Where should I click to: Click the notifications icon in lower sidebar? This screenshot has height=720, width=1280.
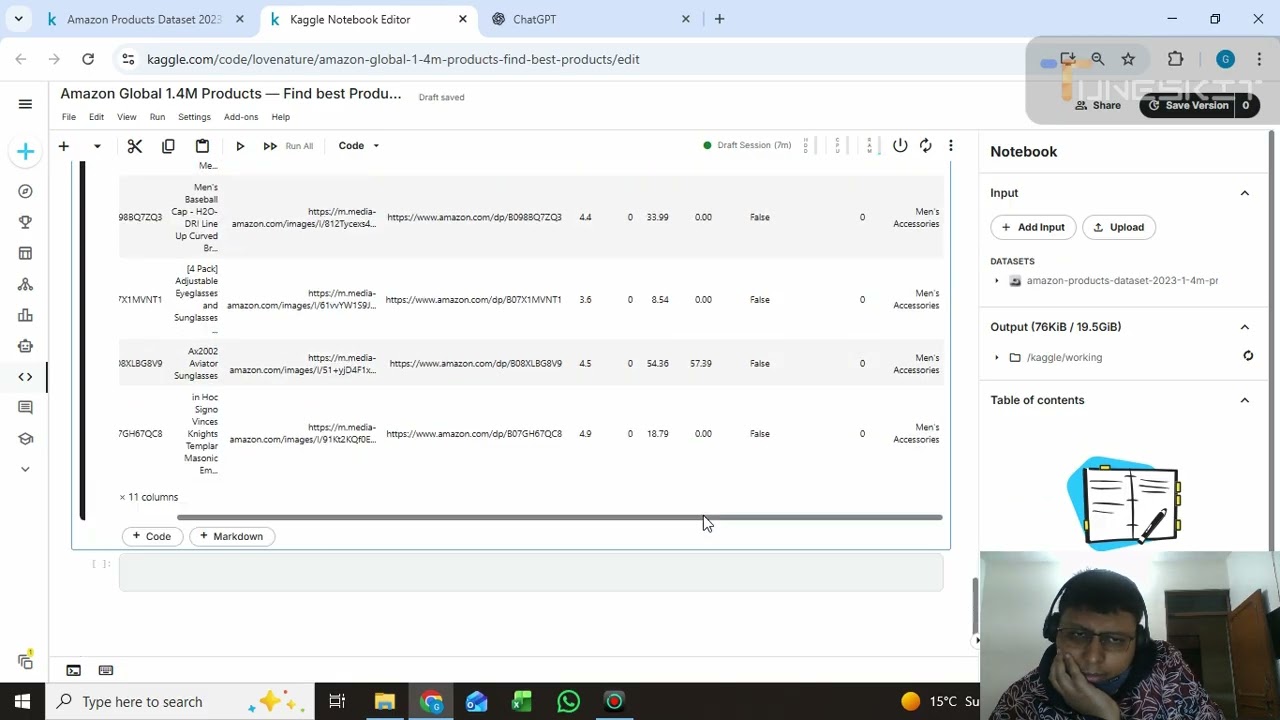point(25,661)
